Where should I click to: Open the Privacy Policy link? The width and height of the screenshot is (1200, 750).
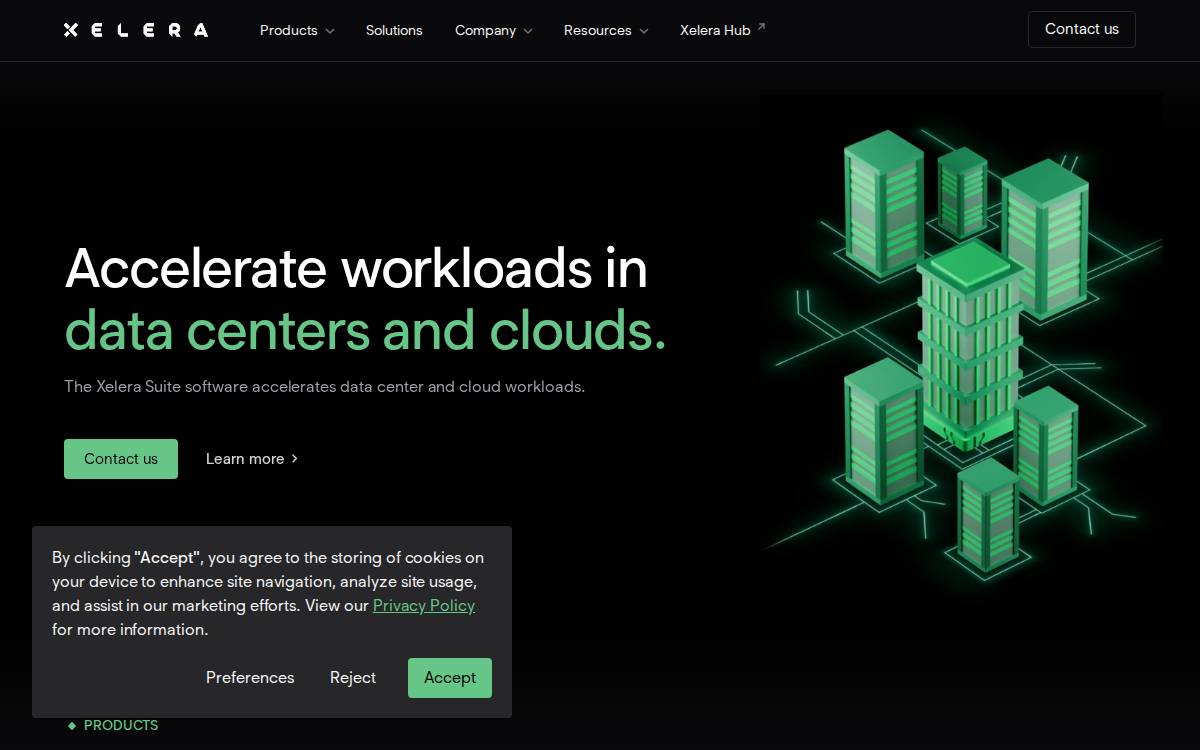tap(424, 605)
